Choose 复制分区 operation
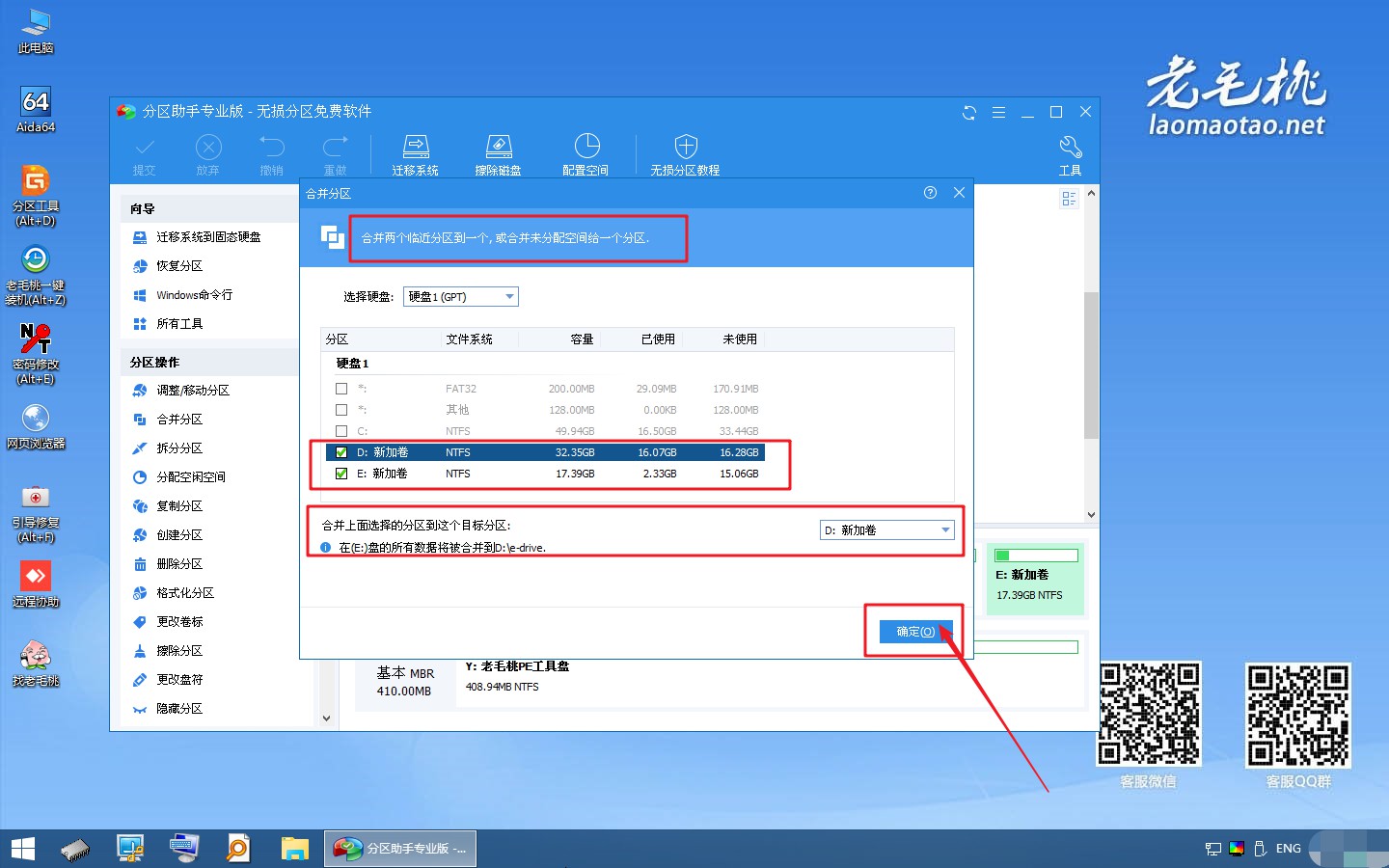 coord(179,506)
